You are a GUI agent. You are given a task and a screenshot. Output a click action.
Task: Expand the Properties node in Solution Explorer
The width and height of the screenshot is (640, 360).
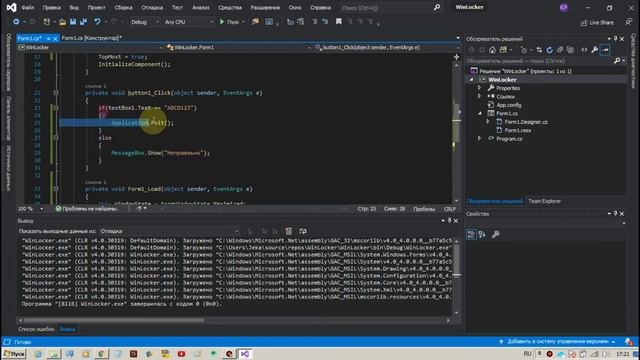480,88
